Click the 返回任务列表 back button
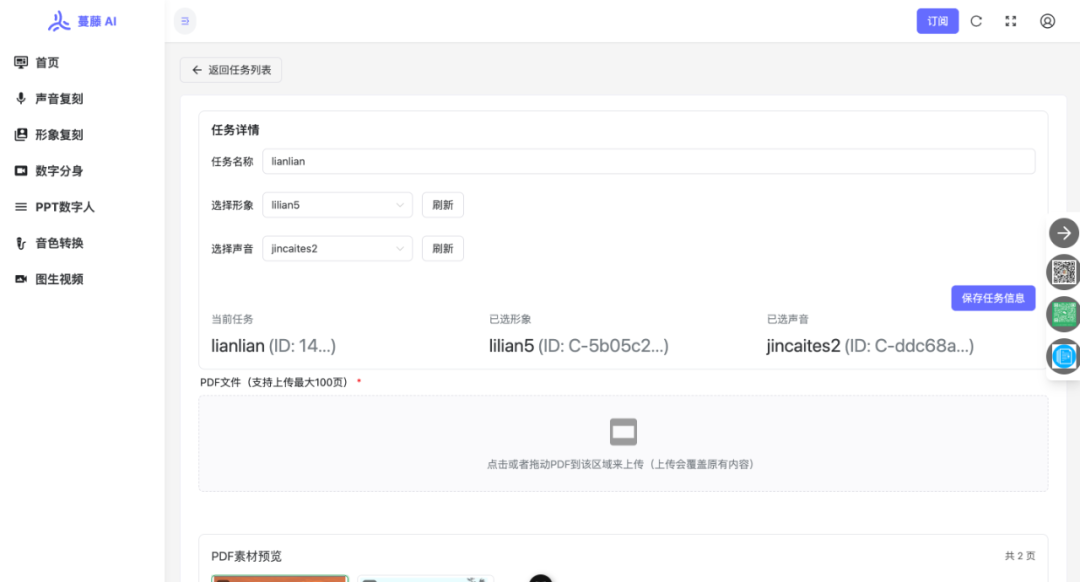 pyautogui.click(x=231, y=70)
